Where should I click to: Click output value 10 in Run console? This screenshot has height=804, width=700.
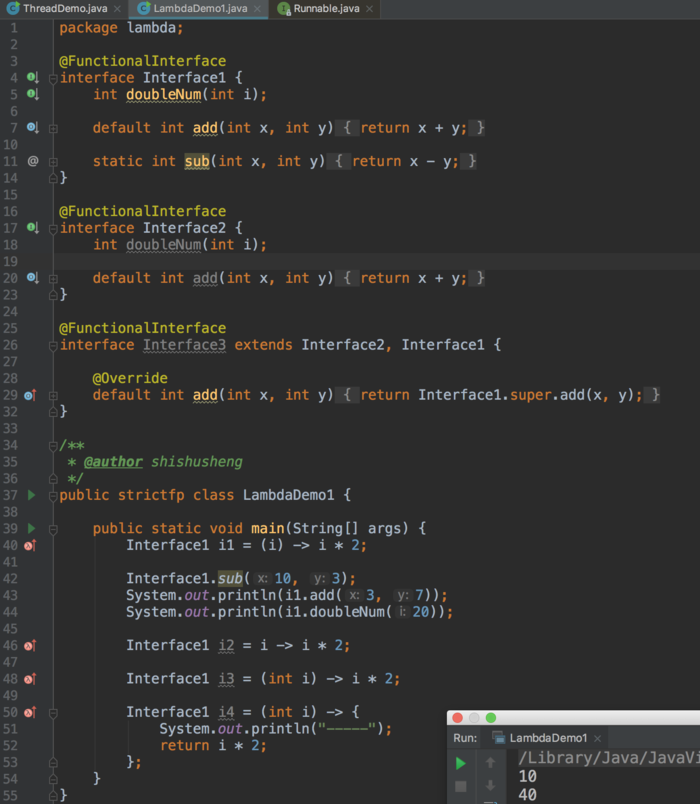(527, 776)
